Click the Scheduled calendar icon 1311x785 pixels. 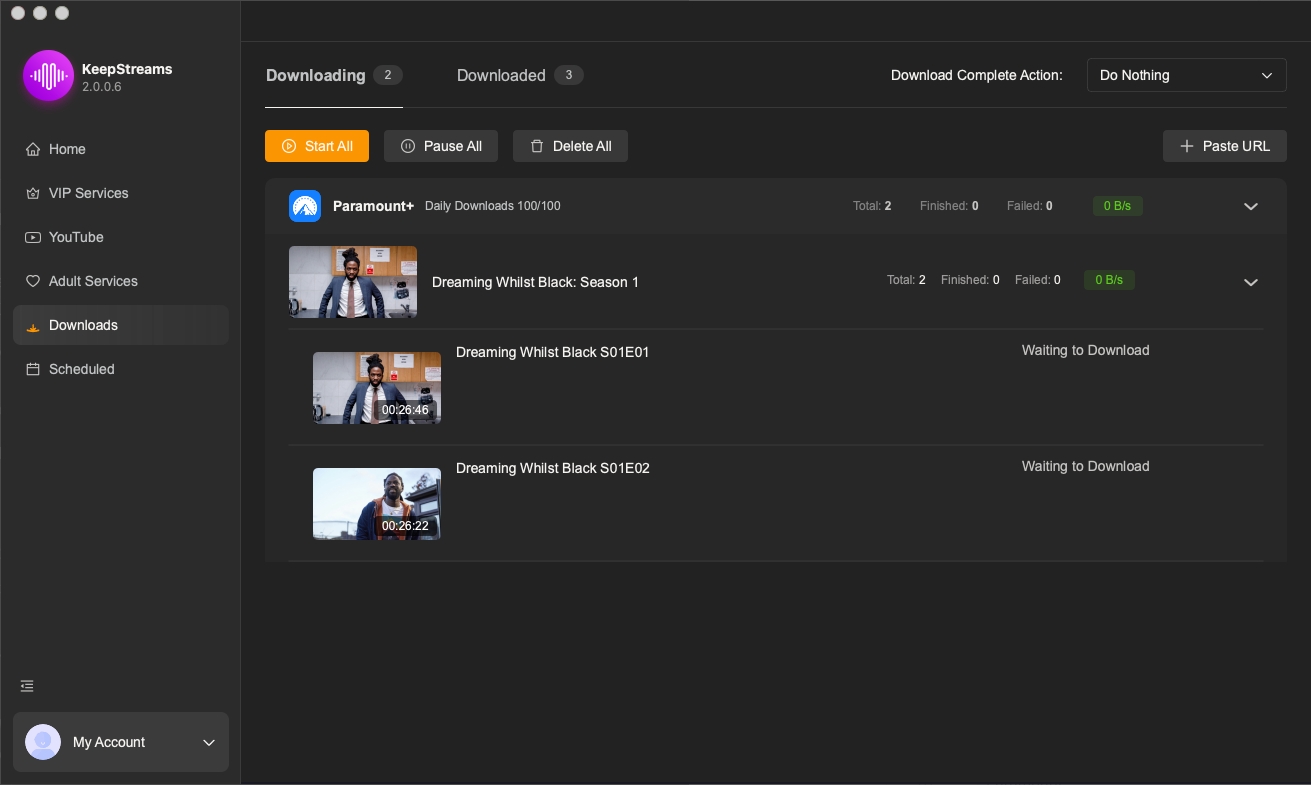[33, 369]
